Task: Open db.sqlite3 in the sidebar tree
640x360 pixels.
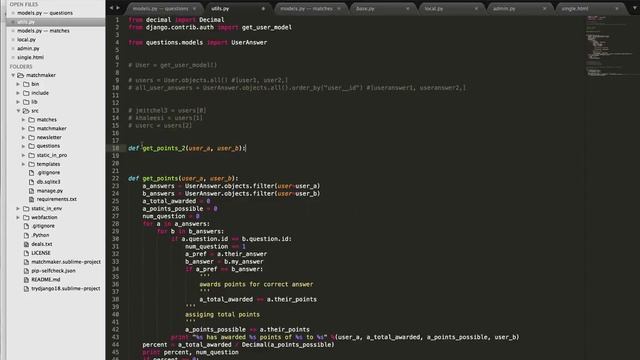Action: (x=49, y=182)
